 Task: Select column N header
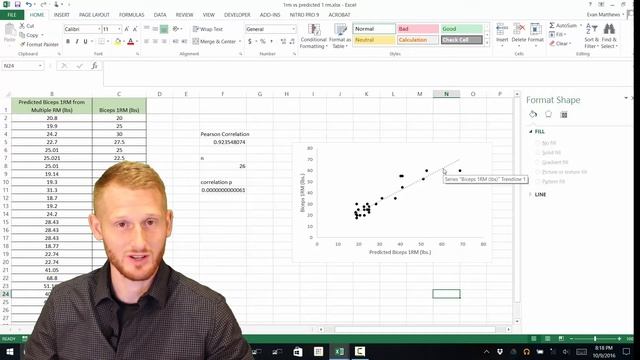pyautogui.click(x=446, y=94)
